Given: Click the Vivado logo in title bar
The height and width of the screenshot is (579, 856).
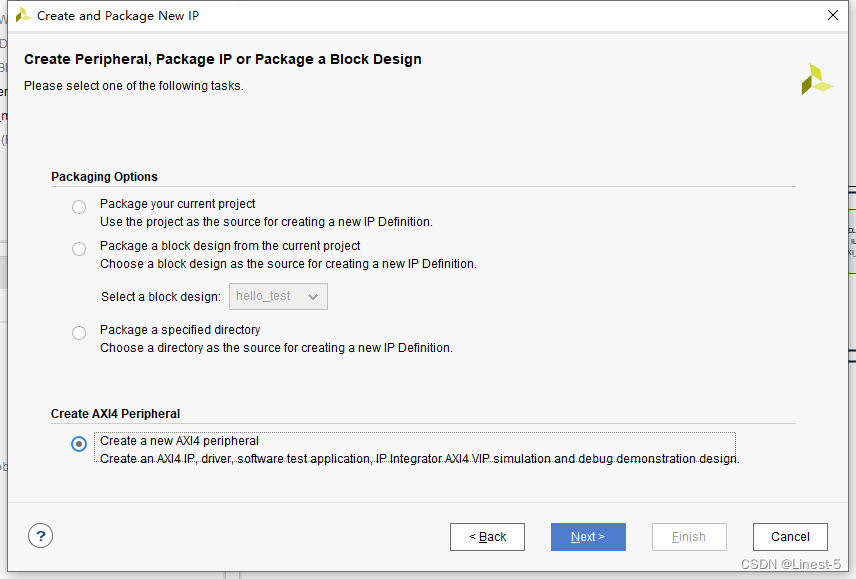Looking at the screenshot, I should (x=22, y=15).
